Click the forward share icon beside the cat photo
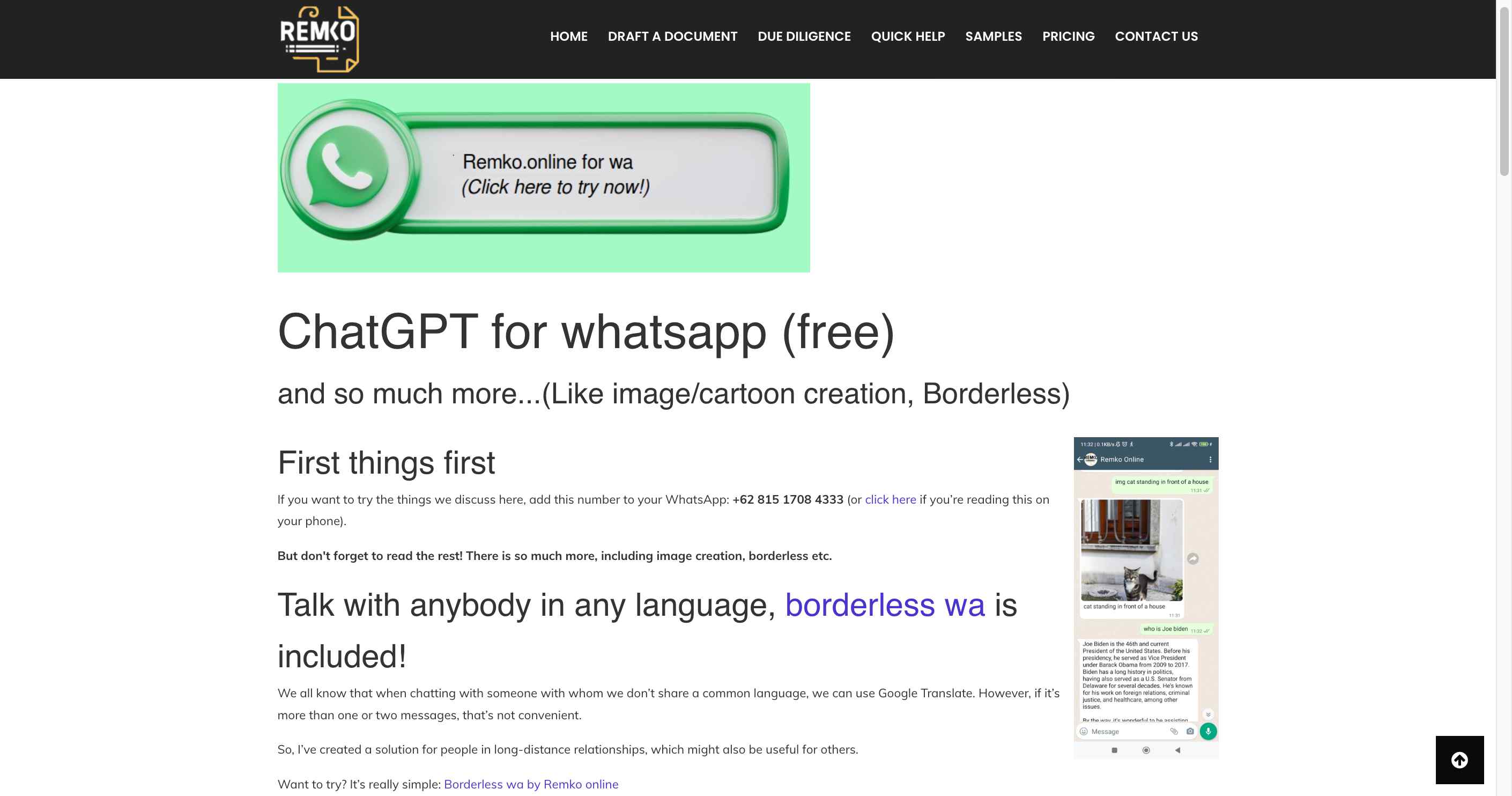 1192,558
